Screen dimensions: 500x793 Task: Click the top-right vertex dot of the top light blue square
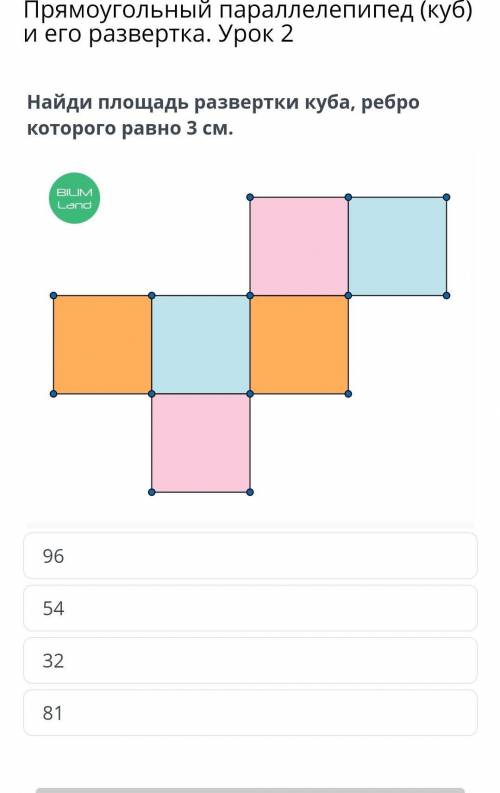pyautogui.click(x=446, y=197)
